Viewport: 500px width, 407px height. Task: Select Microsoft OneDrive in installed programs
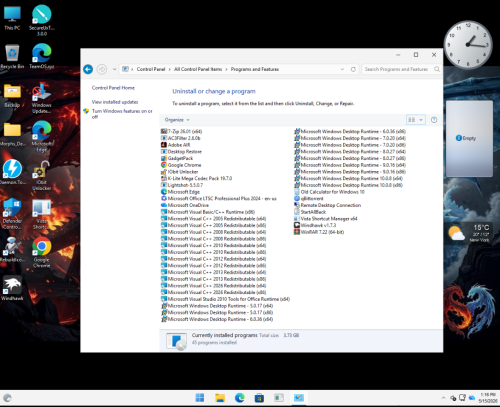pos(185,205)
